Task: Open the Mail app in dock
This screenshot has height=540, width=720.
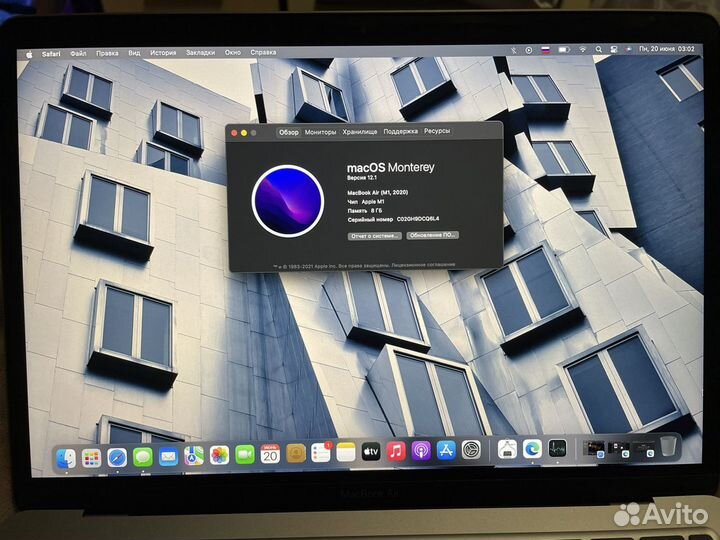Action: tap(169, 457)
